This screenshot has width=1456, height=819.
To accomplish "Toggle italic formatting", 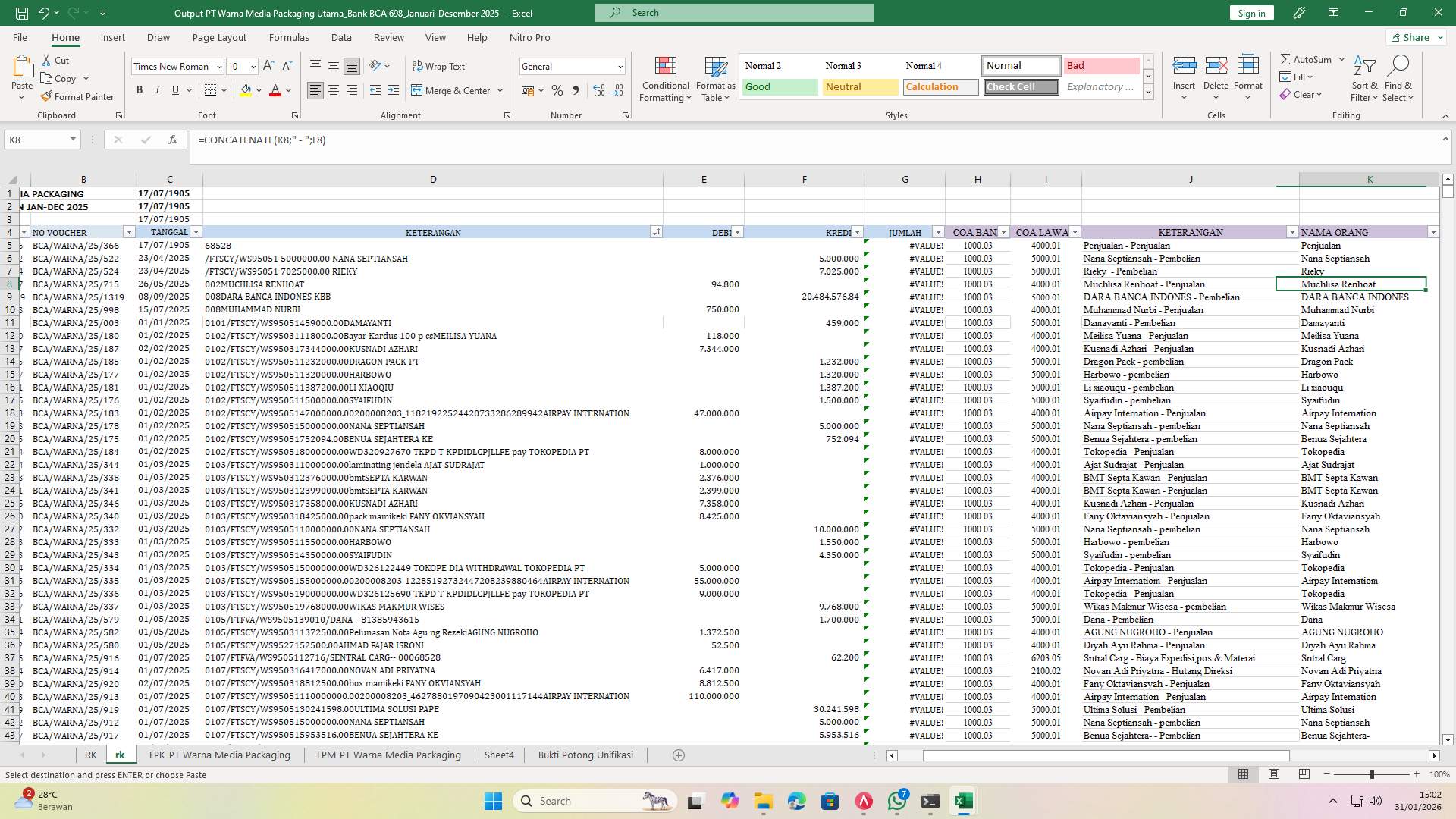I will (158, 89).
